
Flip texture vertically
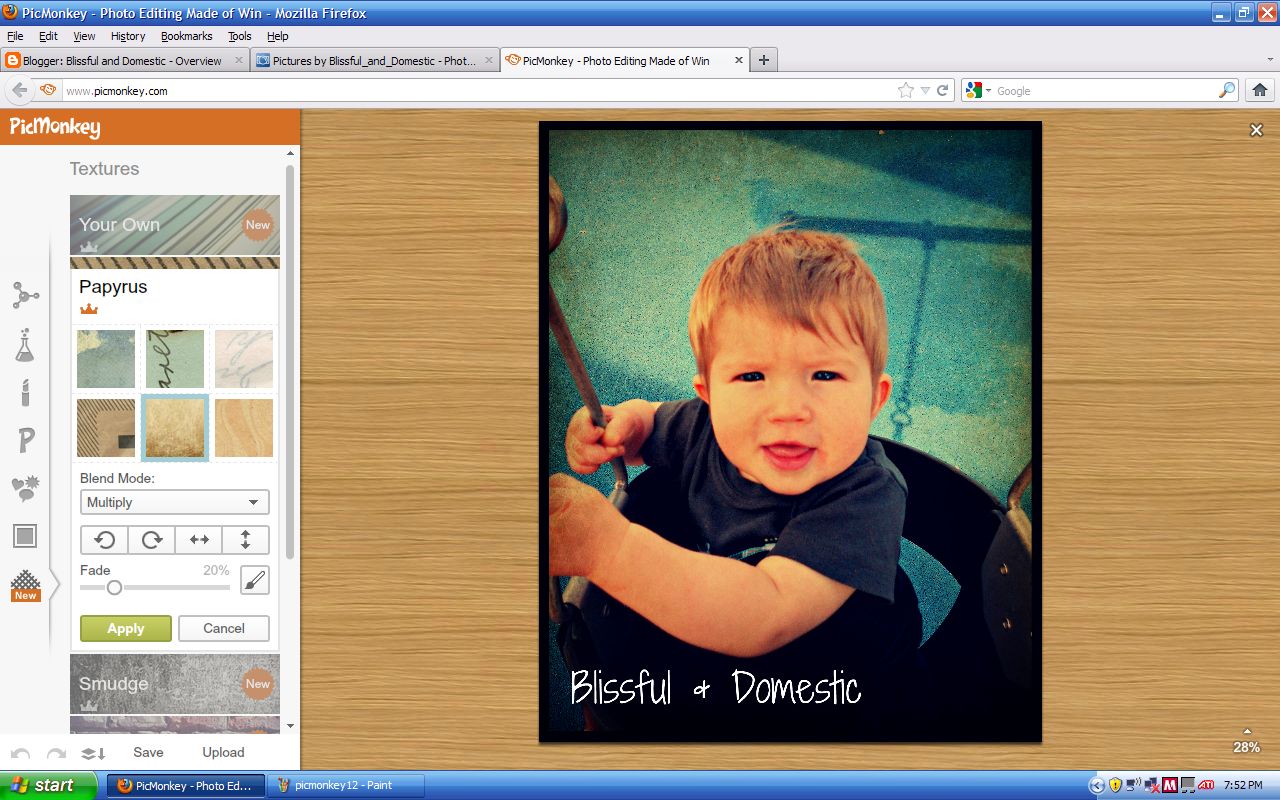(246, 540)
